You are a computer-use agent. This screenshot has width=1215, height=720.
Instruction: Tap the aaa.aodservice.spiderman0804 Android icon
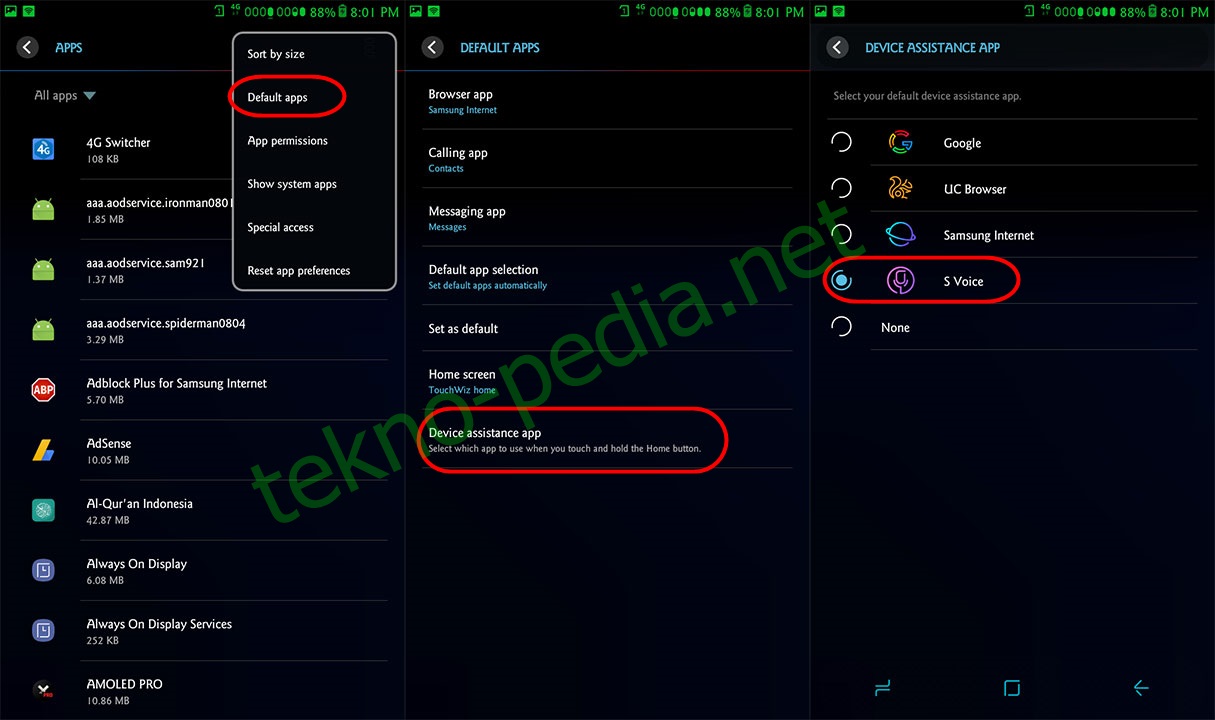click(43, 330)
